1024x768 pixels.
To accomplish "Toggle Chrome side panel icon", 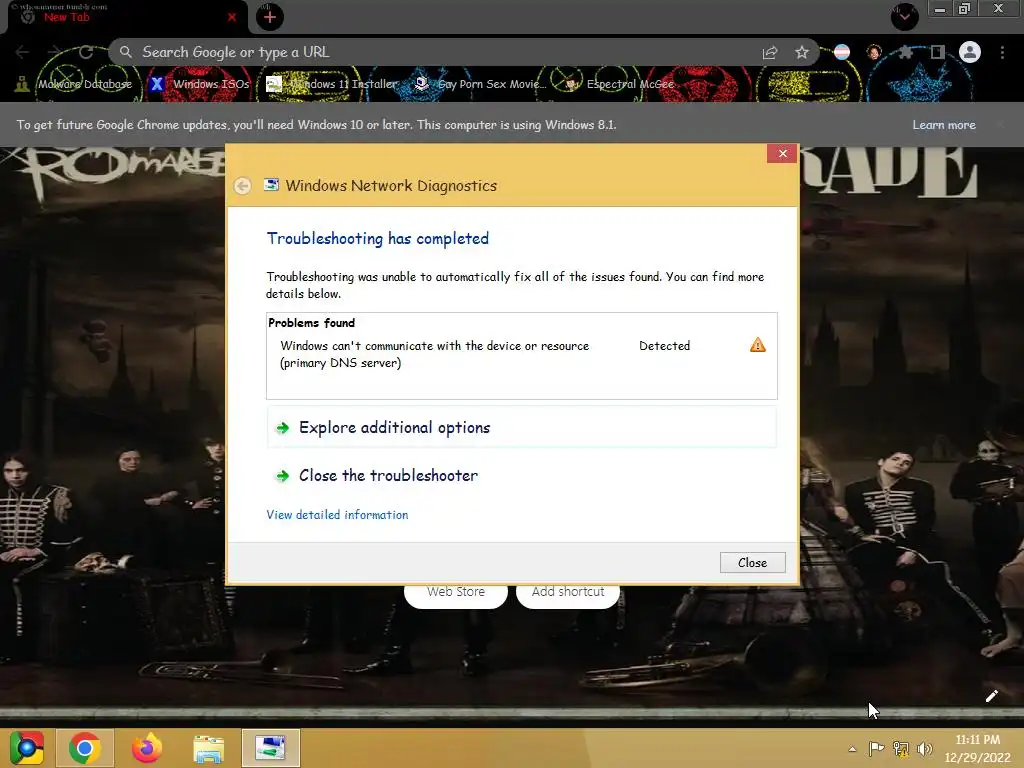I will [937, 52].
